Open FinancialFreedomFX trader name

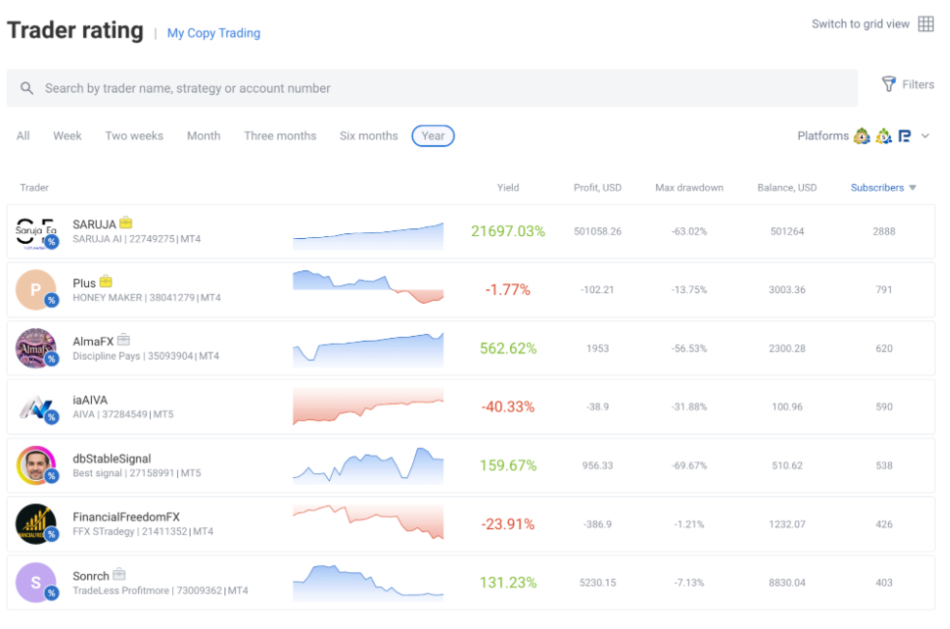(x=126, y=517)
